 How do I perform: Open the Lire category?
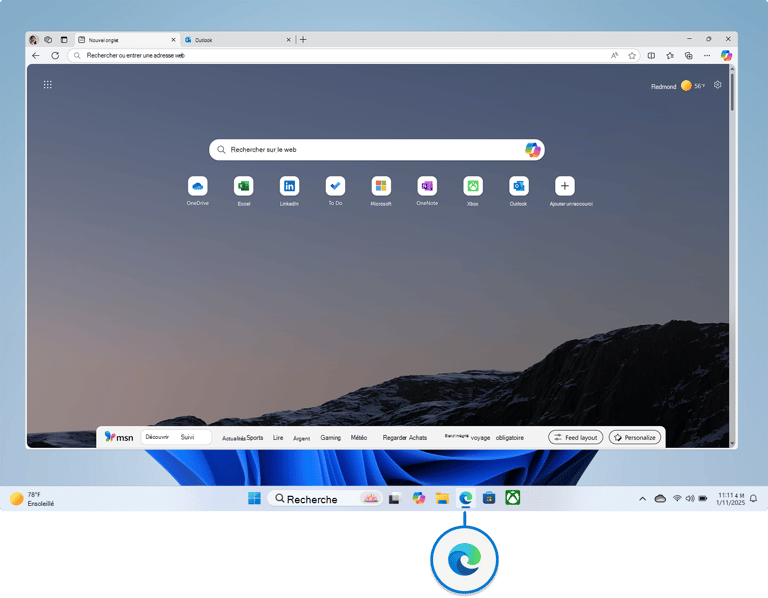pyautogui.click(x=278, y=437)
